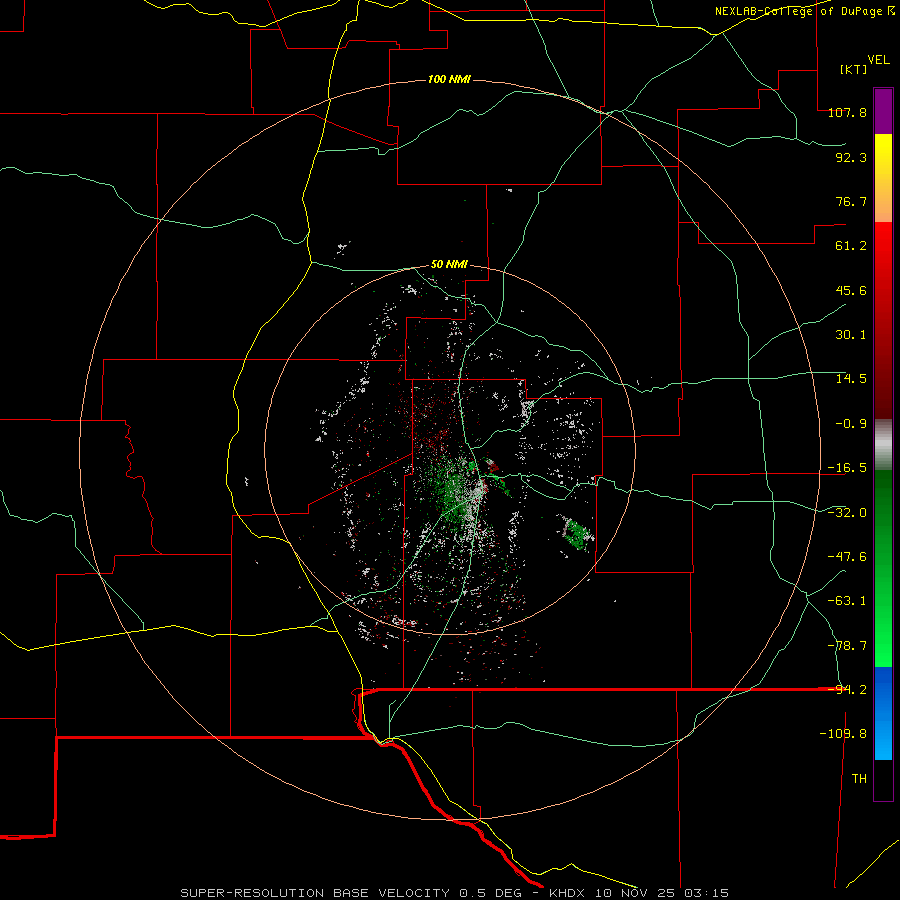Pick the purple segment of velocity scale

(883, 111)
